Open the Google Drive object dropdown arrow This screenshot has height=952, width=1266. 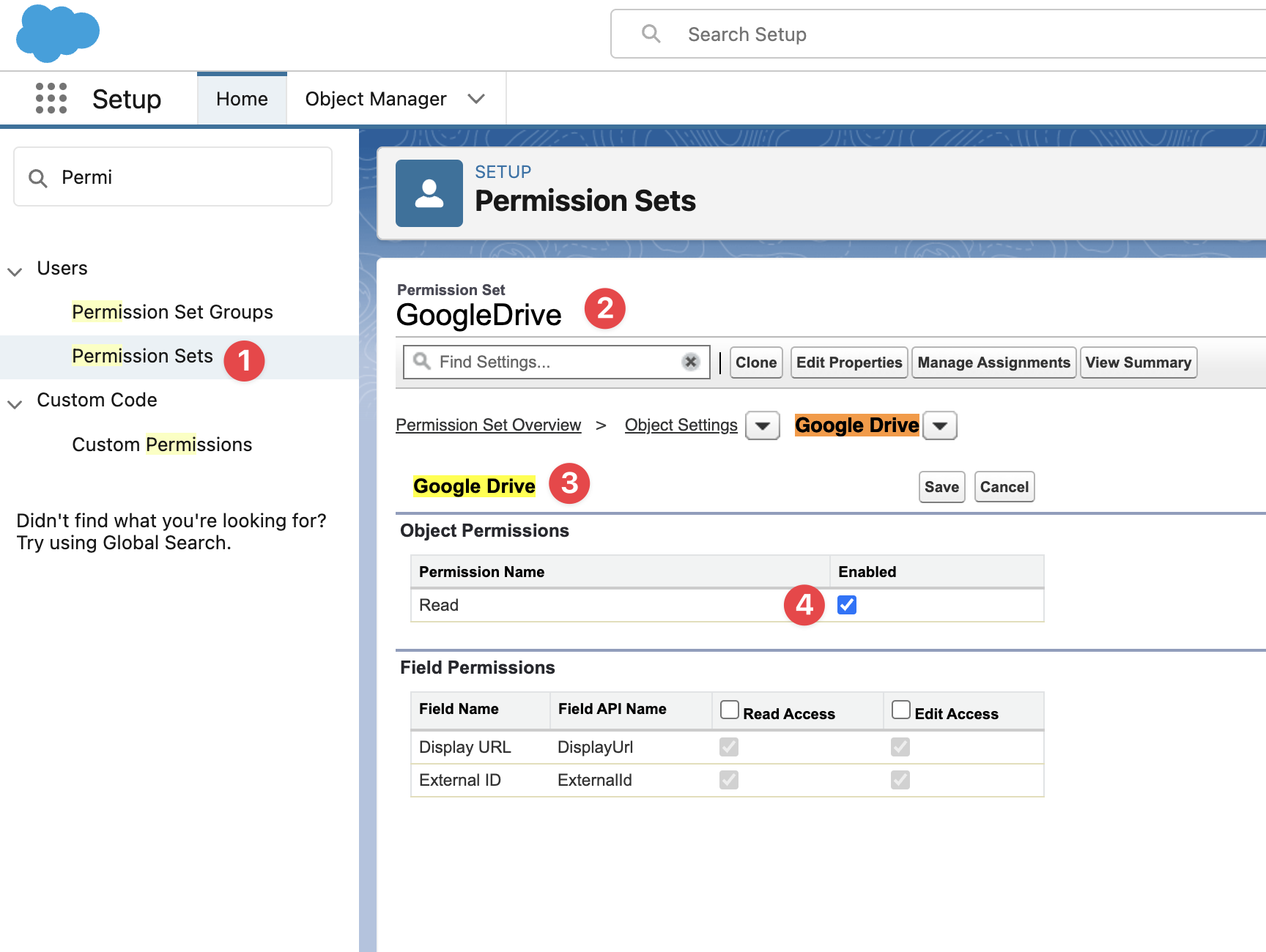click(940, 425)
